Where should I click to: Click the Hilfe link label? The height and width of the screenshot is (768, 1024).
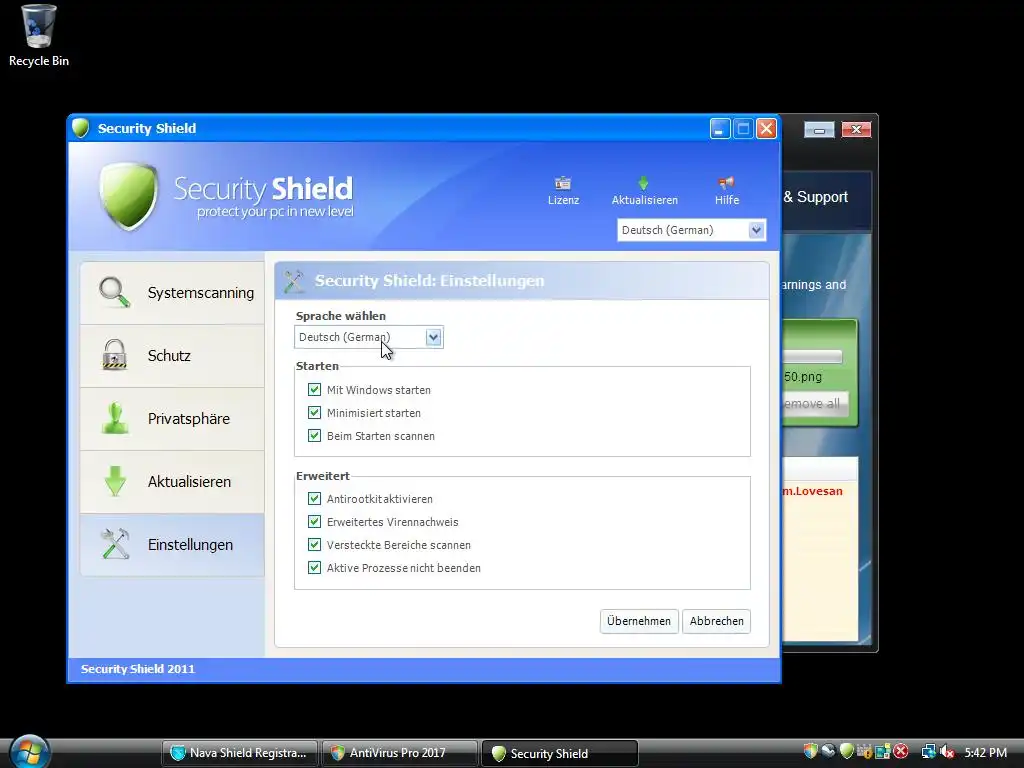pyautogui.click(x=727, y=200)
